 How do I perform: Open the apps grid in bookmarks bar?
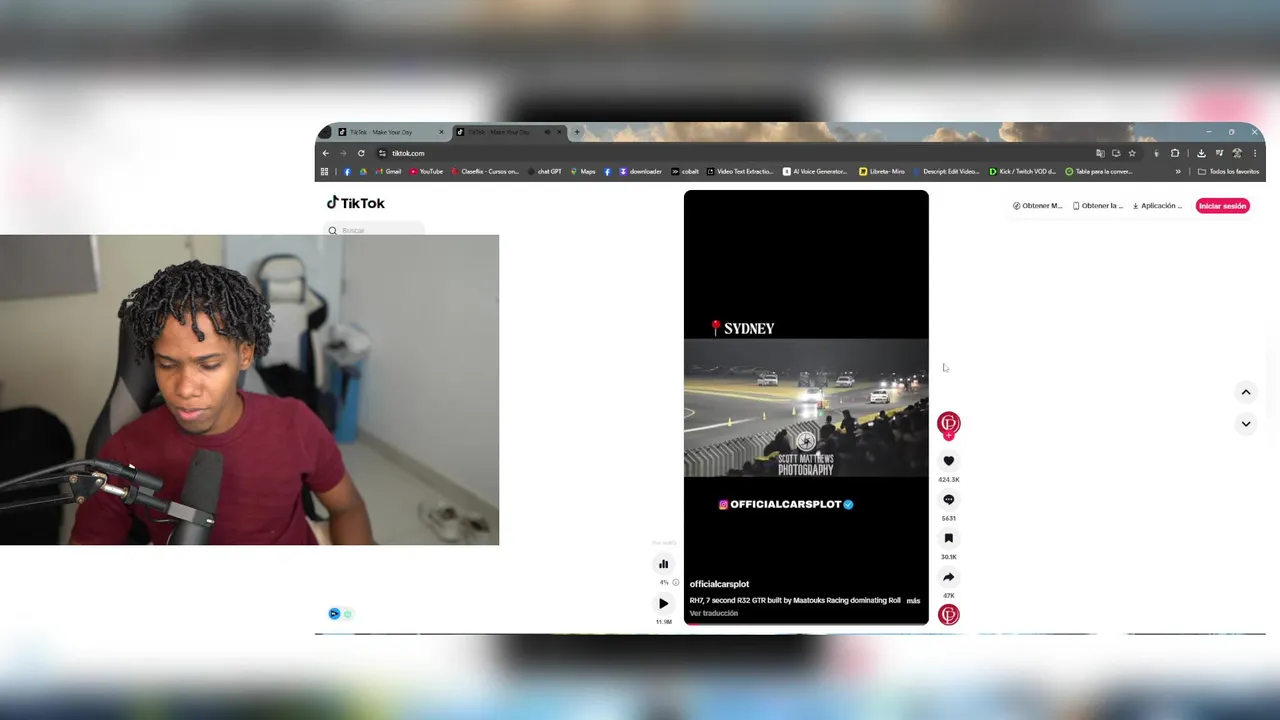pos(324,171)
